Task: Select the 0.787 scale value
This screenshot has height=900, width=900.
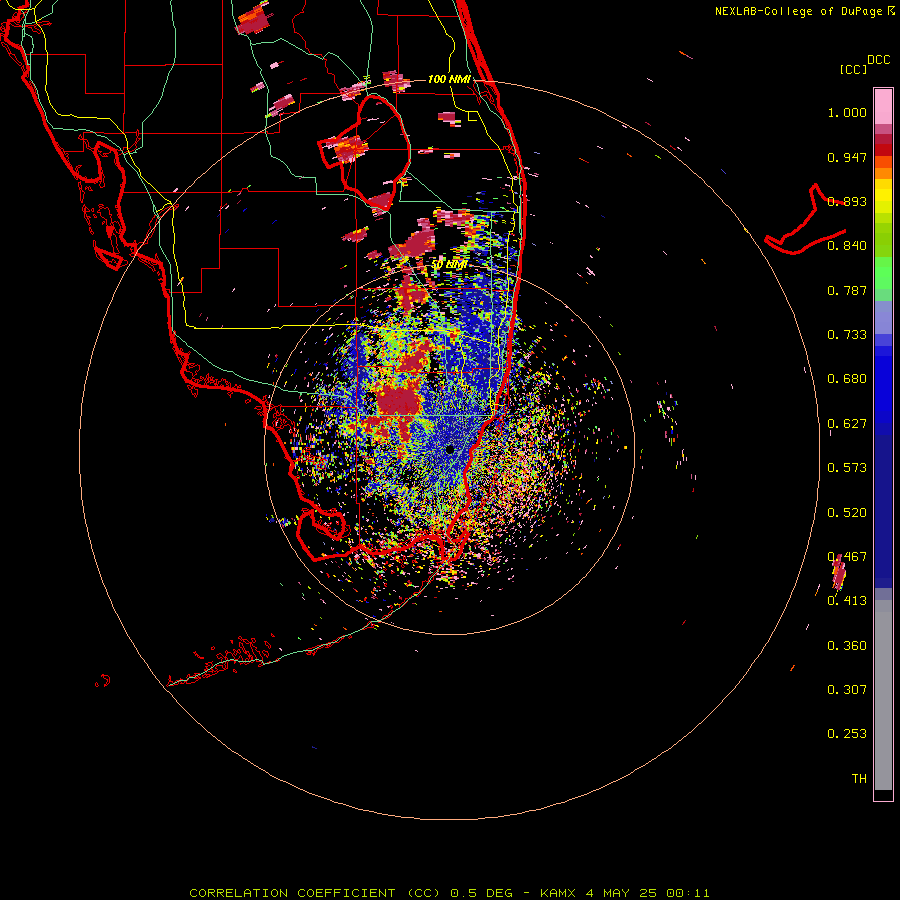Action: pyautogui.click(x=847, y=290)
